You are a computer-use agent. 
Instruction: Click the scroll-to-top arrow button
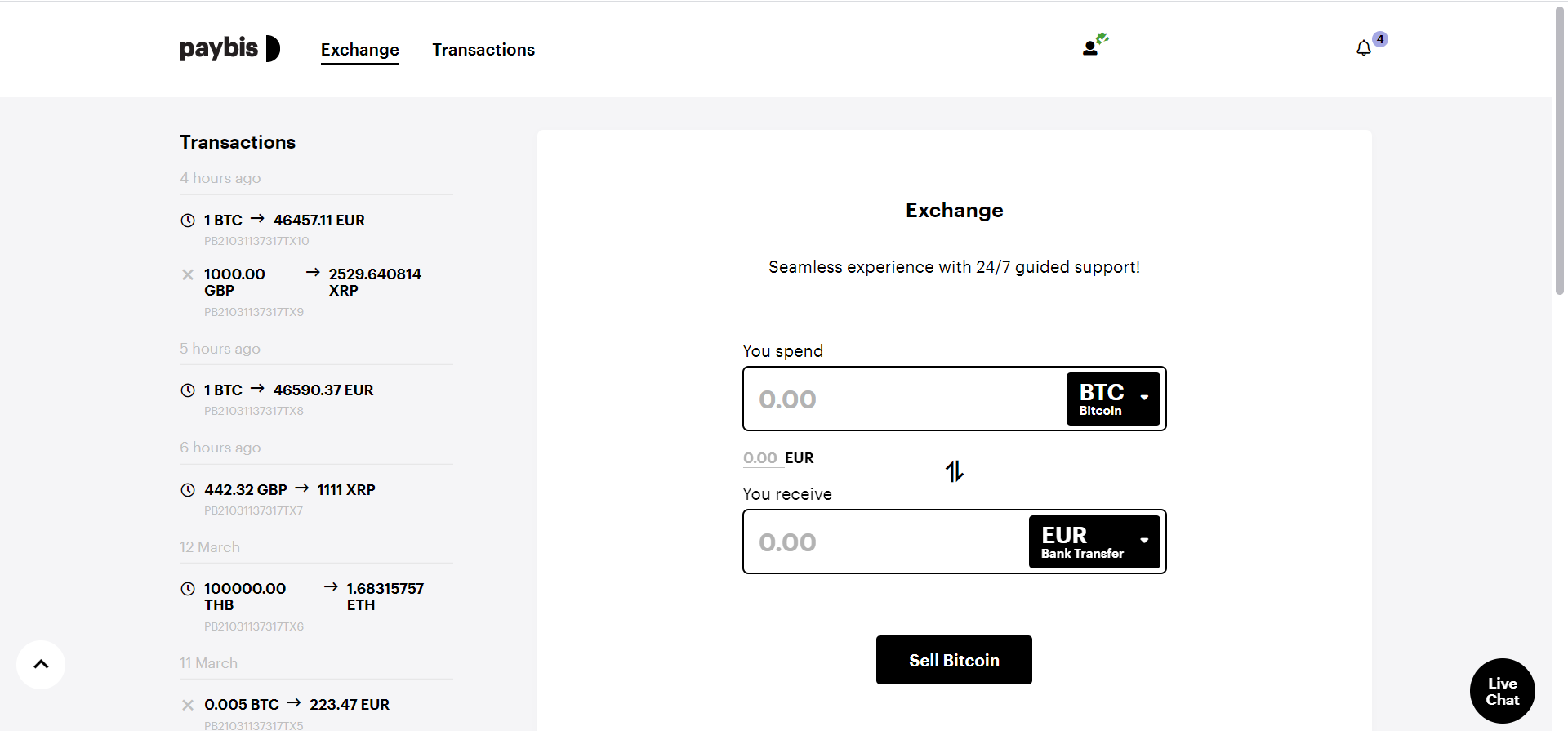40,664
